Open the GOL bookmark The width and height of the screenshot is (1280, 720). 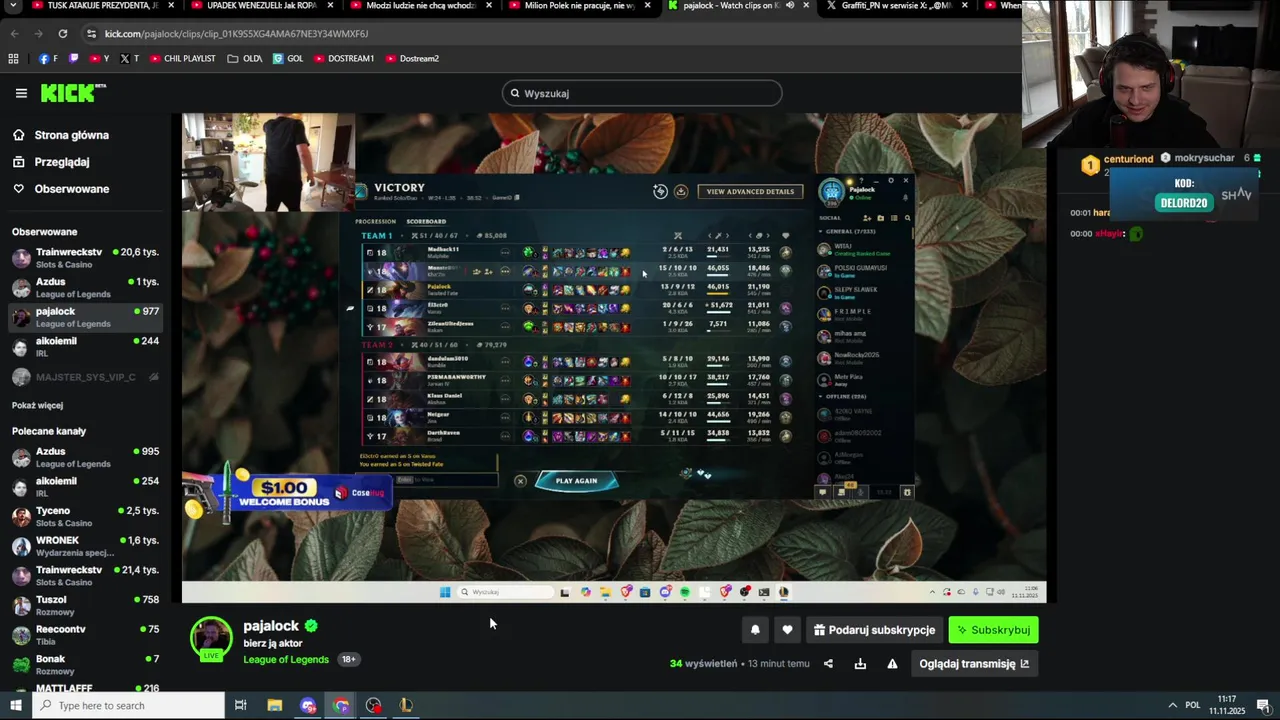[x=288, y=58]
